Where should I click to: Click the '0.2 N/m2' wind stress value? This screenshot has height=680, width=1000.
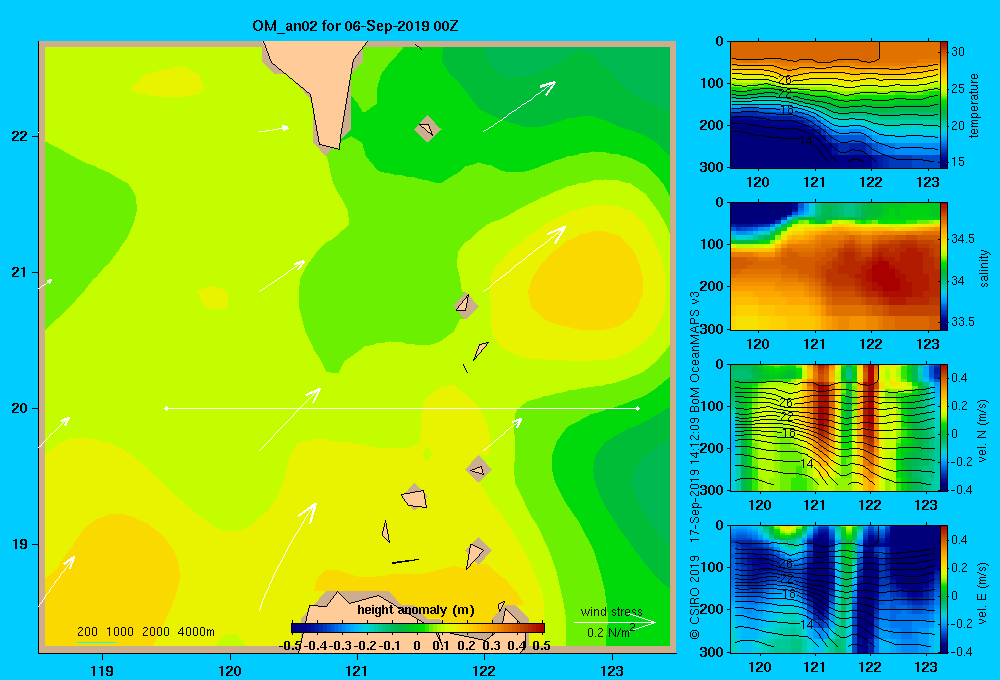coord(611,632)
